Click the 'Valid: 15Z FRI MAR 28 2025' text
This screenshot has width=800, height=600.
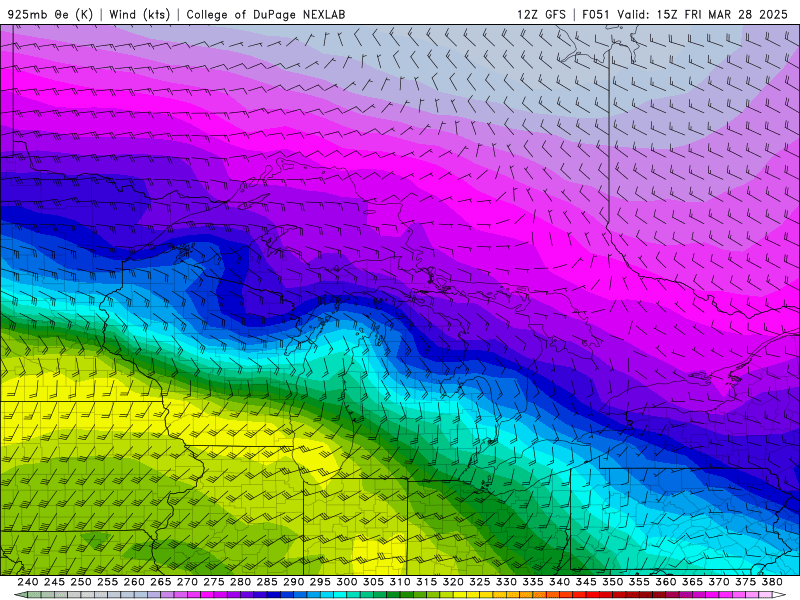703,14
